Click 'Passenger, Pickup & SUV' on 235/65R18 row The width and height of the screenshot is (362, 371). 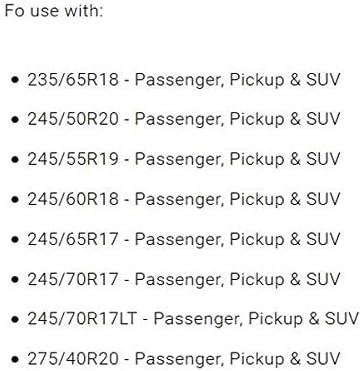237,80
